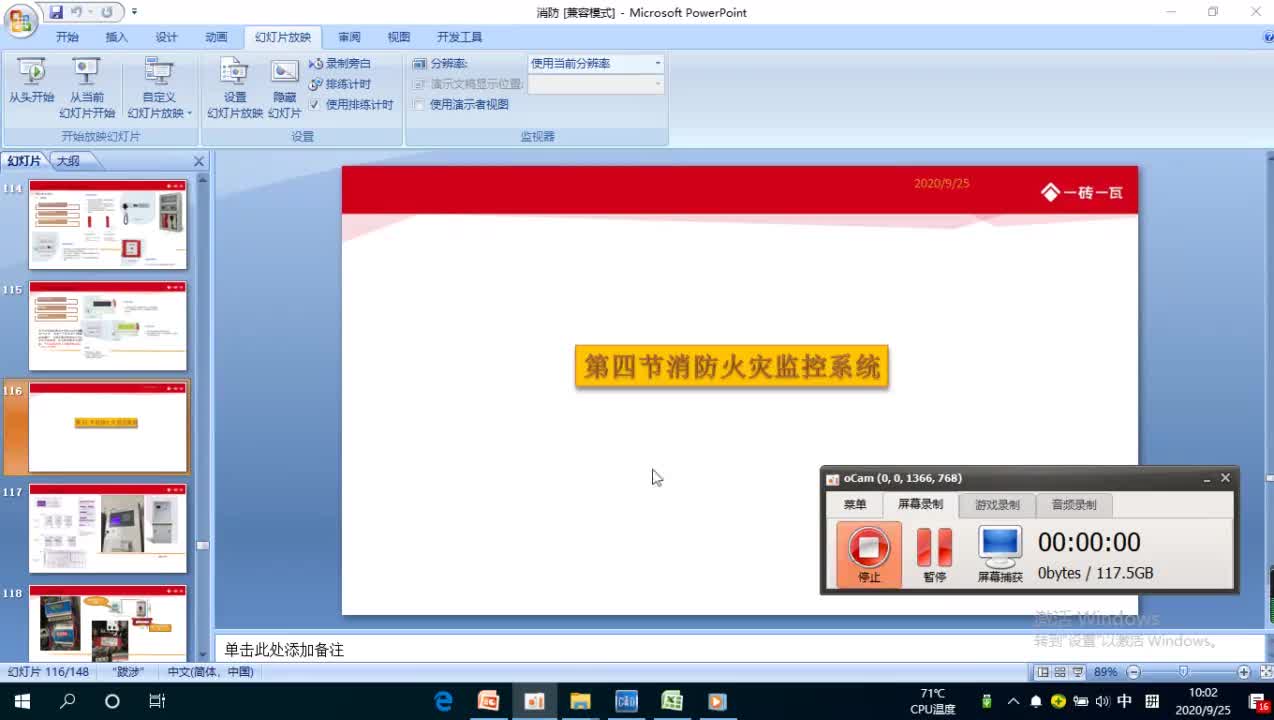Open Microsoft Edge from taskbar
This screenshot has height=720, width=1274.
444,701
